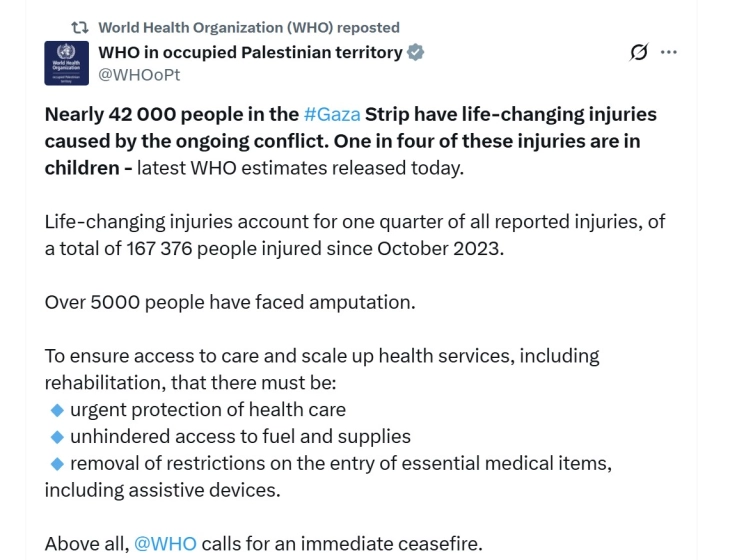
Task: Open the #Gaza hashtag
Action: pos(331,114)
